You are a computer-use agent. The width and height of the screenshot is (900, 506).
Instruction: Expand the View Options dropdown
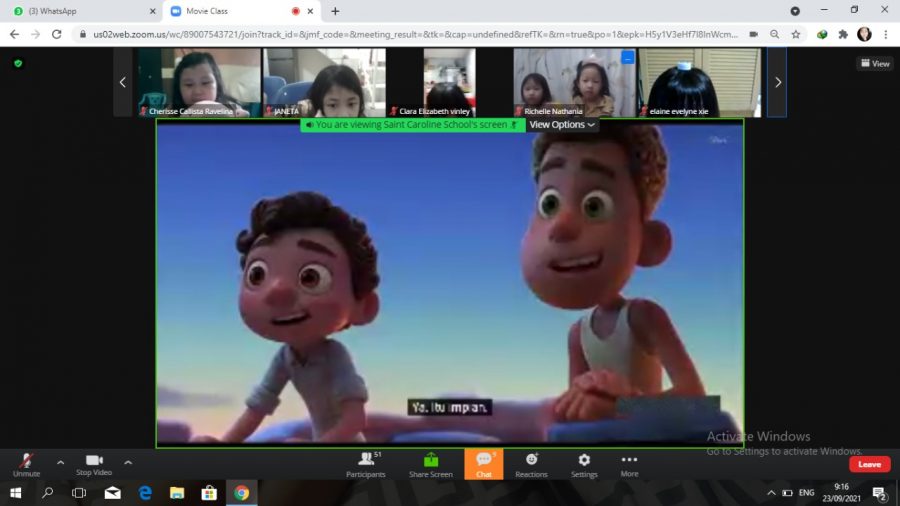(562, 125)
